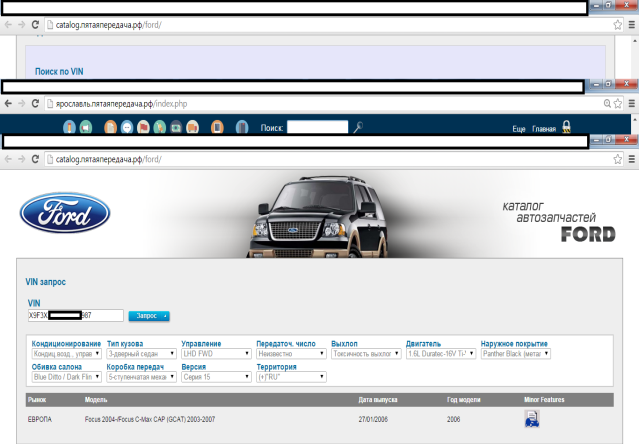The height and width of the screenshot is (444, 642).
Task: Bookmark page in the topmost background catalog window
Action: [618, 25]
